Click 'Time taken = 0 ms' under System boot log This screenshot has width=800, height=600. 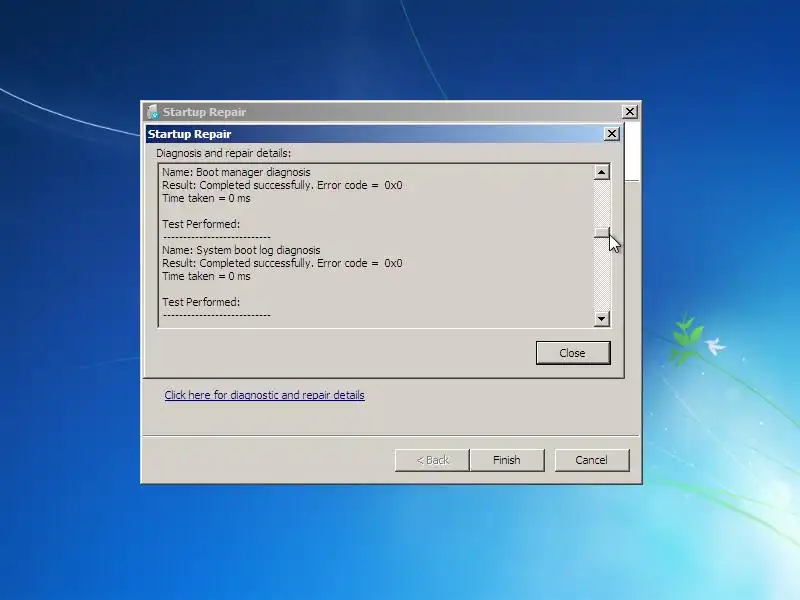206,277
